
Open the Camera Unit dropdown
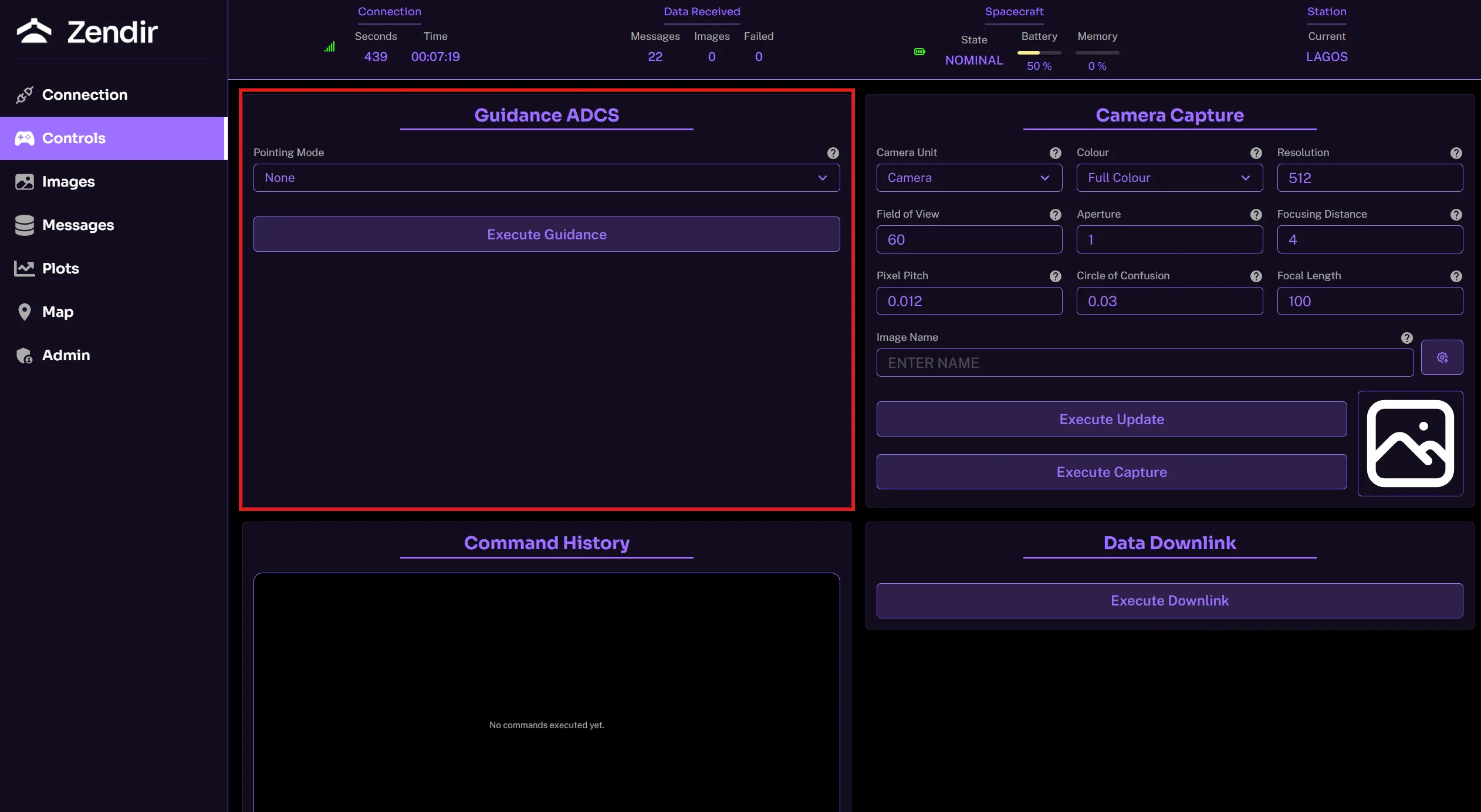[969, 178]
